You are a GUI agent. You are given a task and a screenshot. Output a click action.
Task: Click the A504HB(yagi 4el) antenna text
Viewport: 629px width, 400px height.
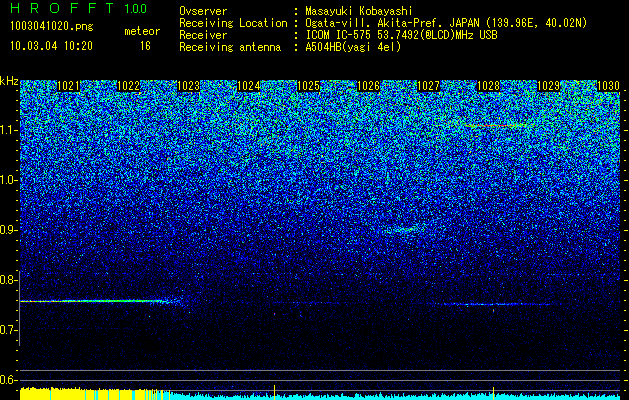click(x=353, y=47)
